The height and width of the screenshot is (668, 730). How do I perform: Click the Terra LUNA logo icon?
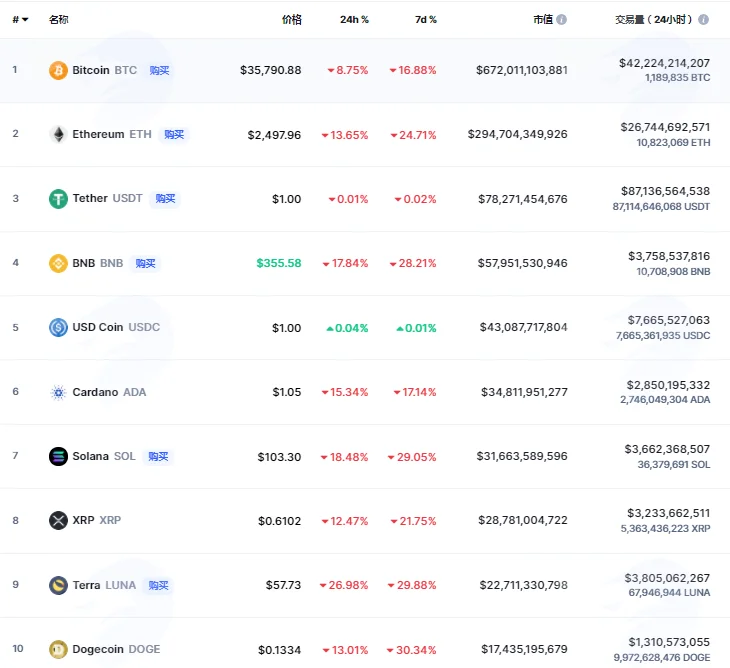(x=58, y=585)
